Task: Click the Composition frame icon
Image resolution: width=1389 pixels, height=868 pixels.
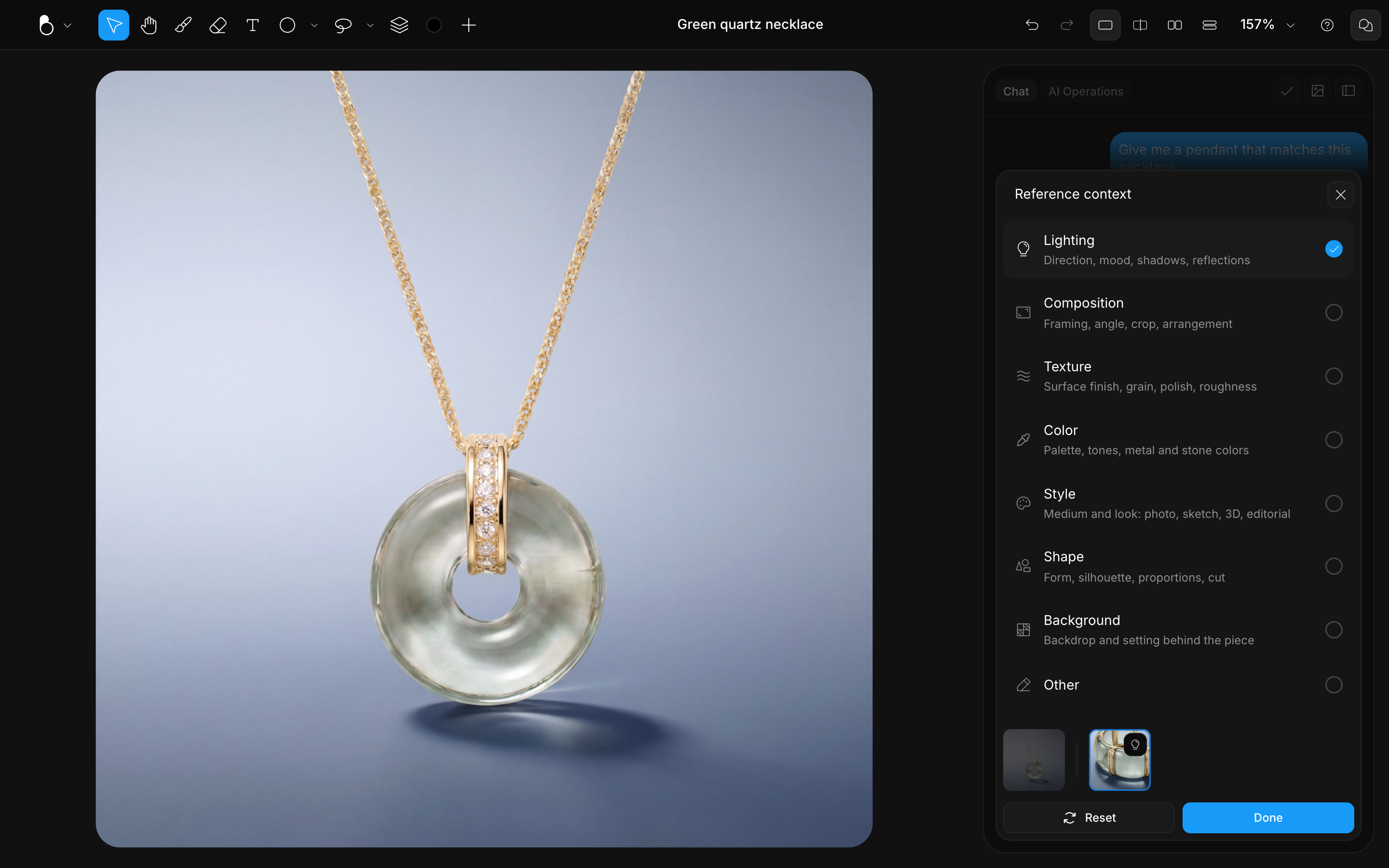Action: (1023, 313)
